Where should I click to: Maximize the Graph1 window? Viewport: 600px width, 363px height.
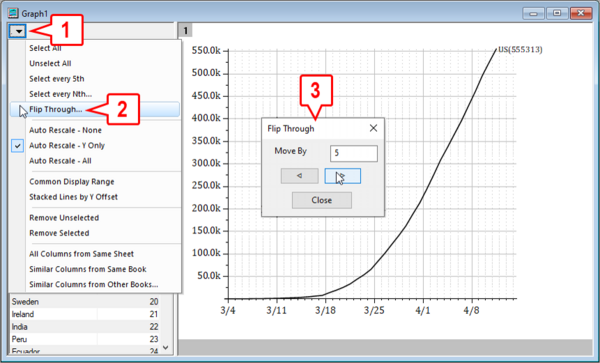coord(557,13)
